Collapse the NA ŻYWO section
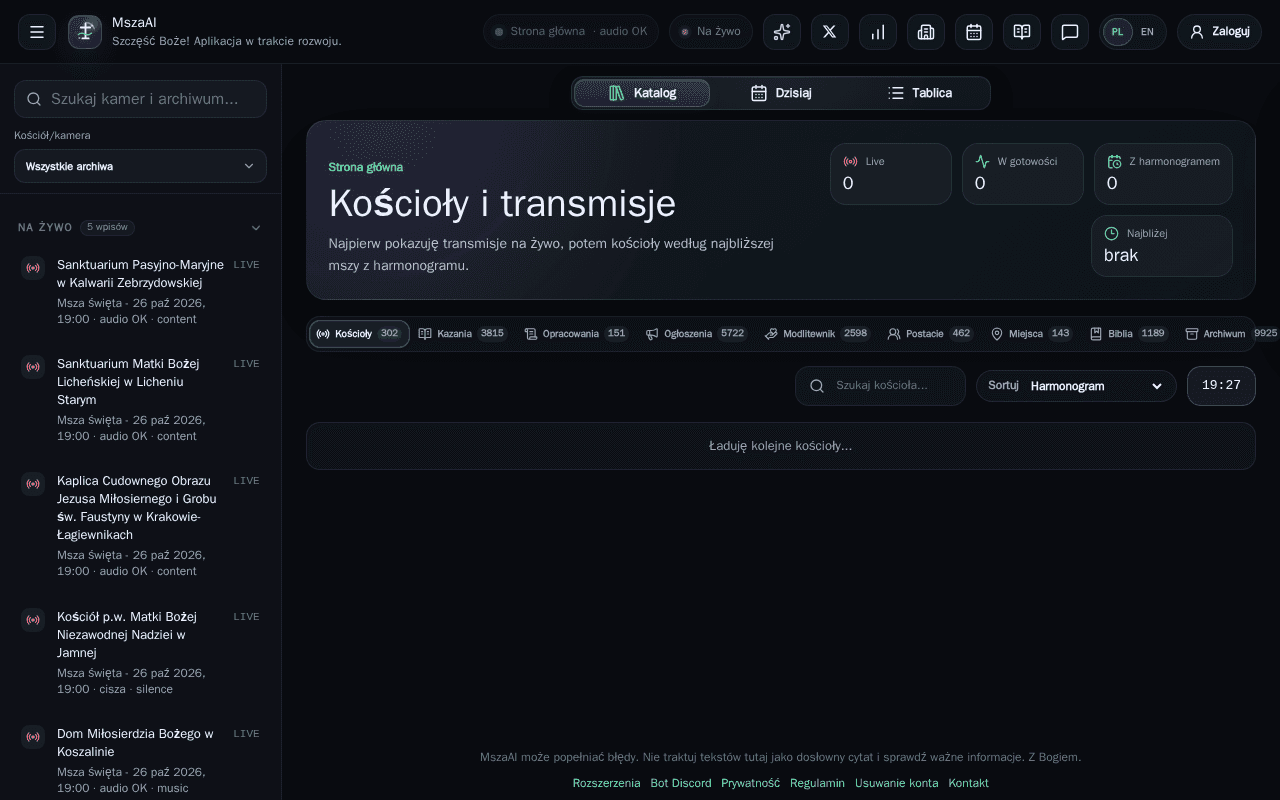The width and height of the screenshot is (1280, 800). click(x=255, y=228)
